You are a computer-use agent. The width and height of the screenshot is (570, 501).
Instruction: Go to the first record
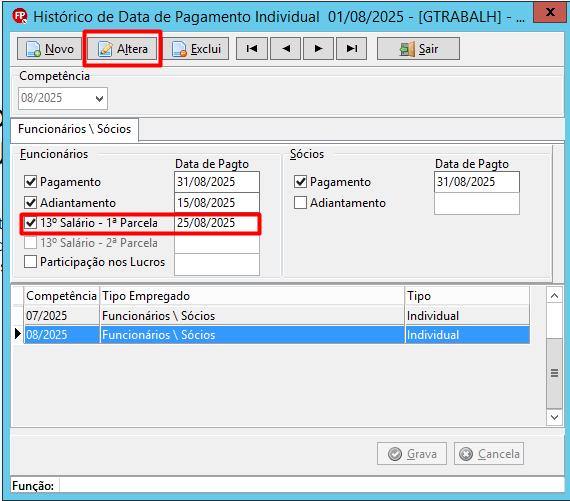pos(252,48)
